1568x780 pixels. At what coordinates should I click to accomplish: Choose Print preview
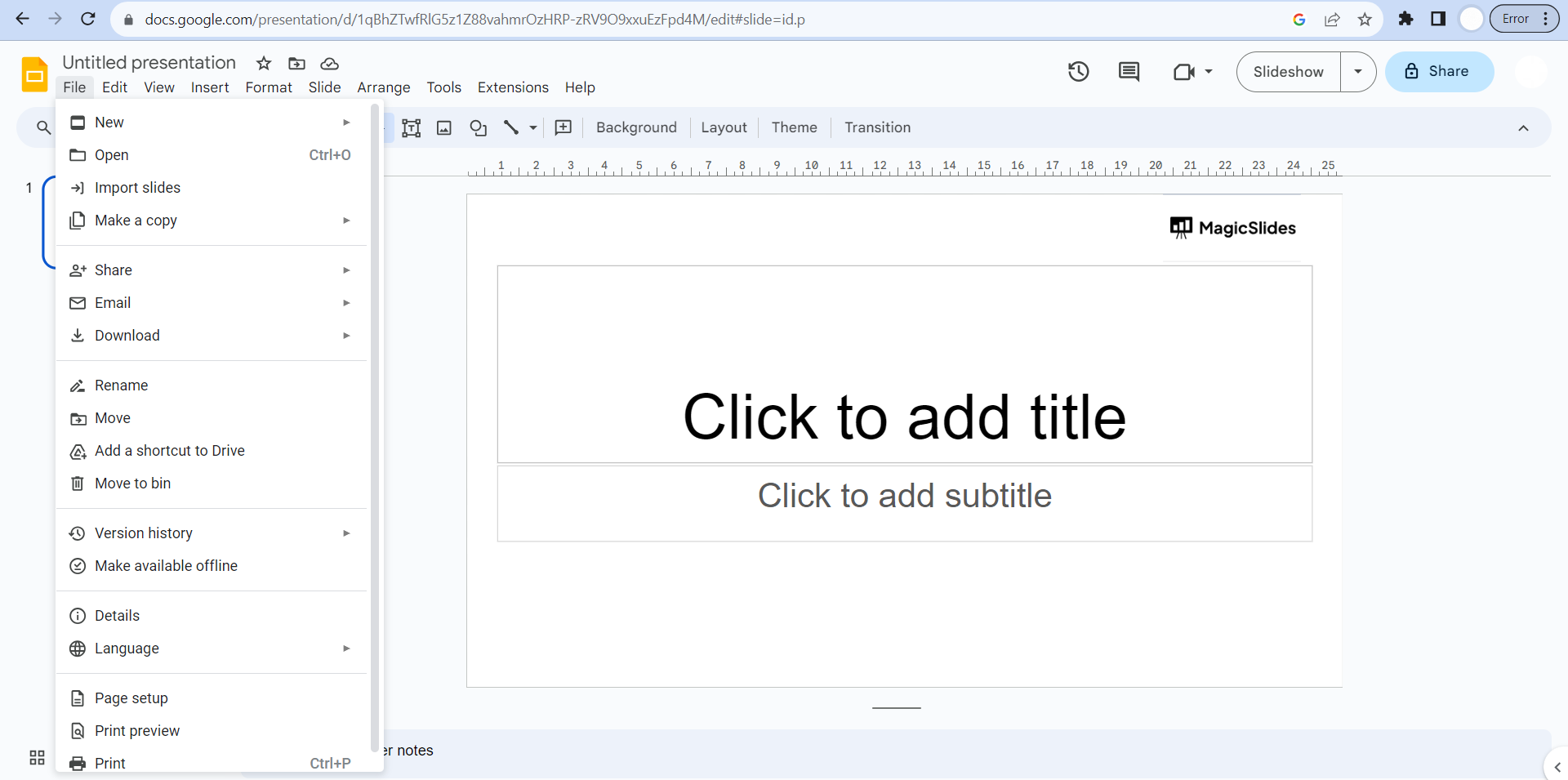[x=211, y=731]
